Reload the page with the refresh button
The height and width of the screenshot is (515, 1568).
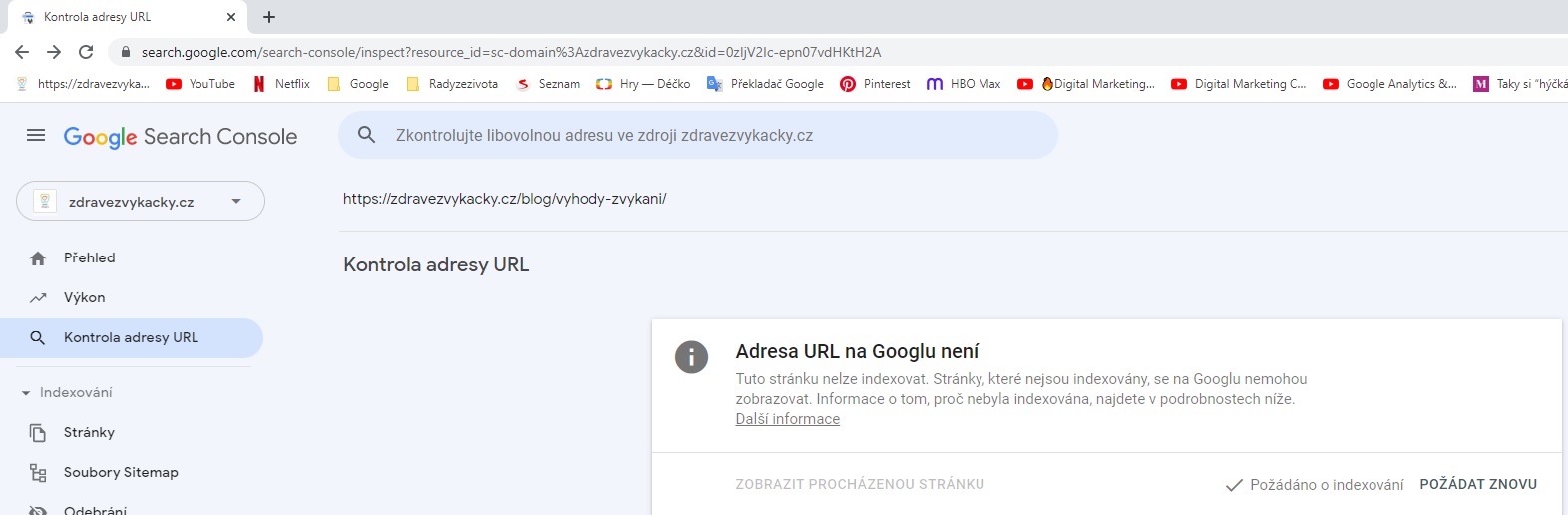[86, 52]
